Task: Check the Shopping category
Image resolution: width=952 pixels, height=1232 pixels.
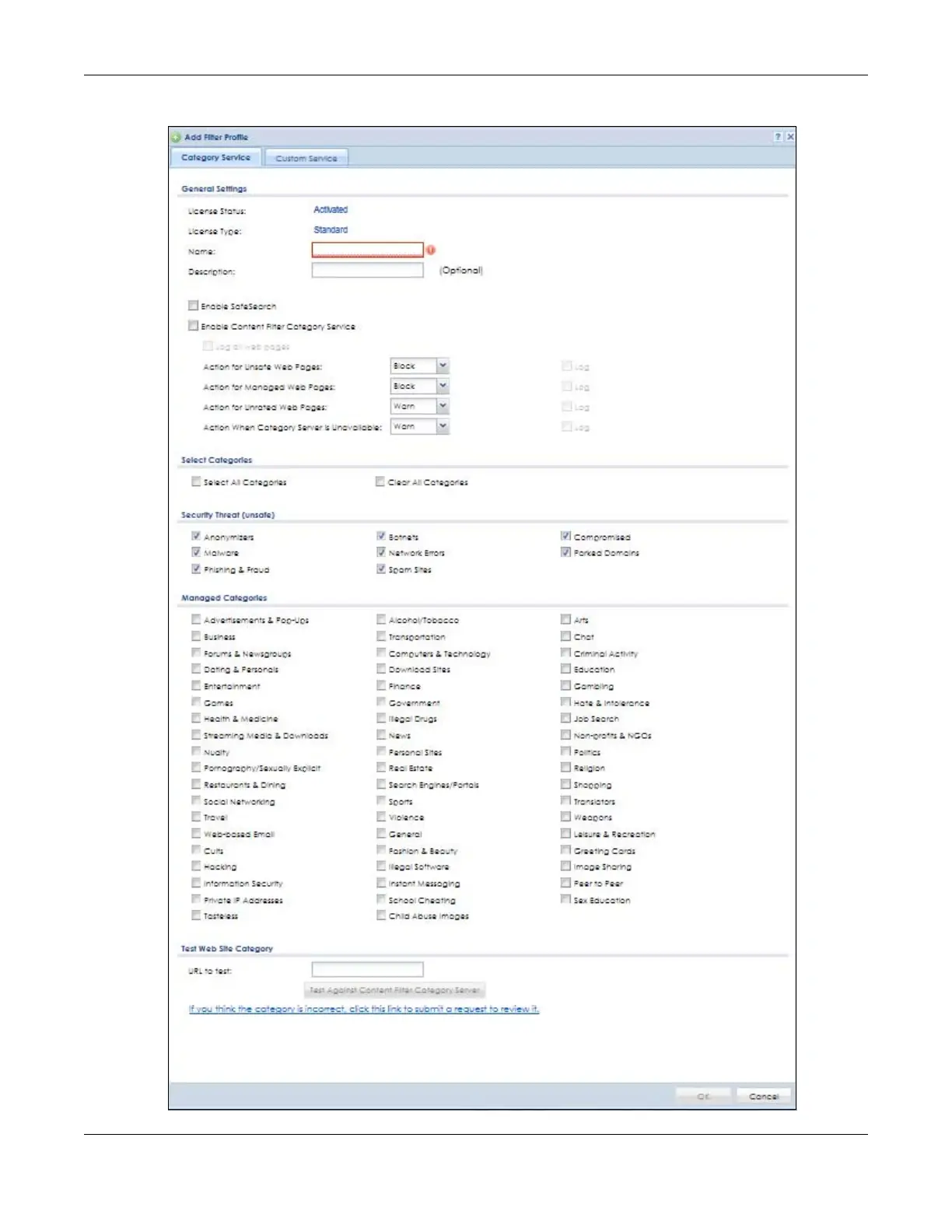Action: click(566, 784)
